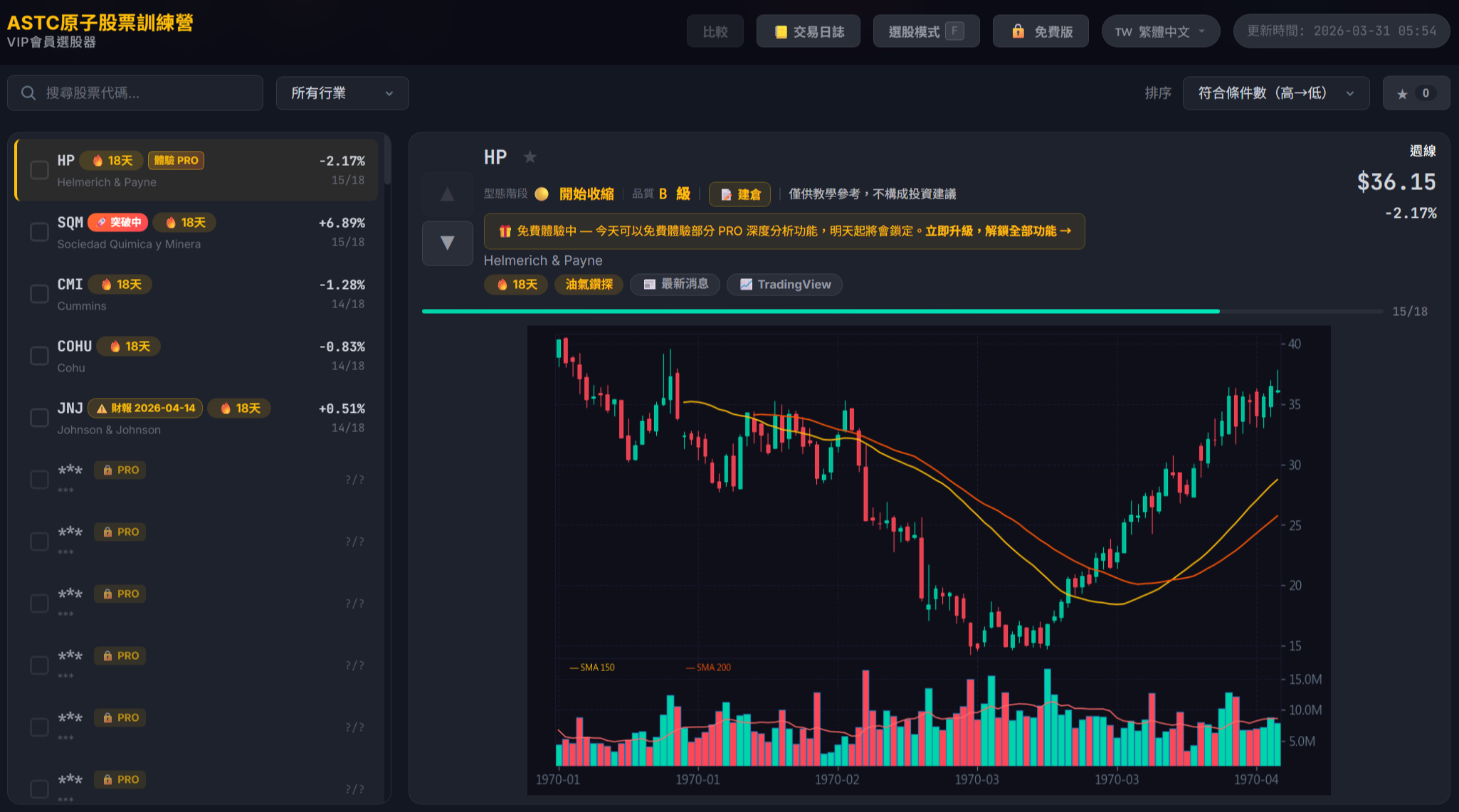The image size is (1459, 812).
Task: Click the down arrow navigation button
Action: [447, 243]
